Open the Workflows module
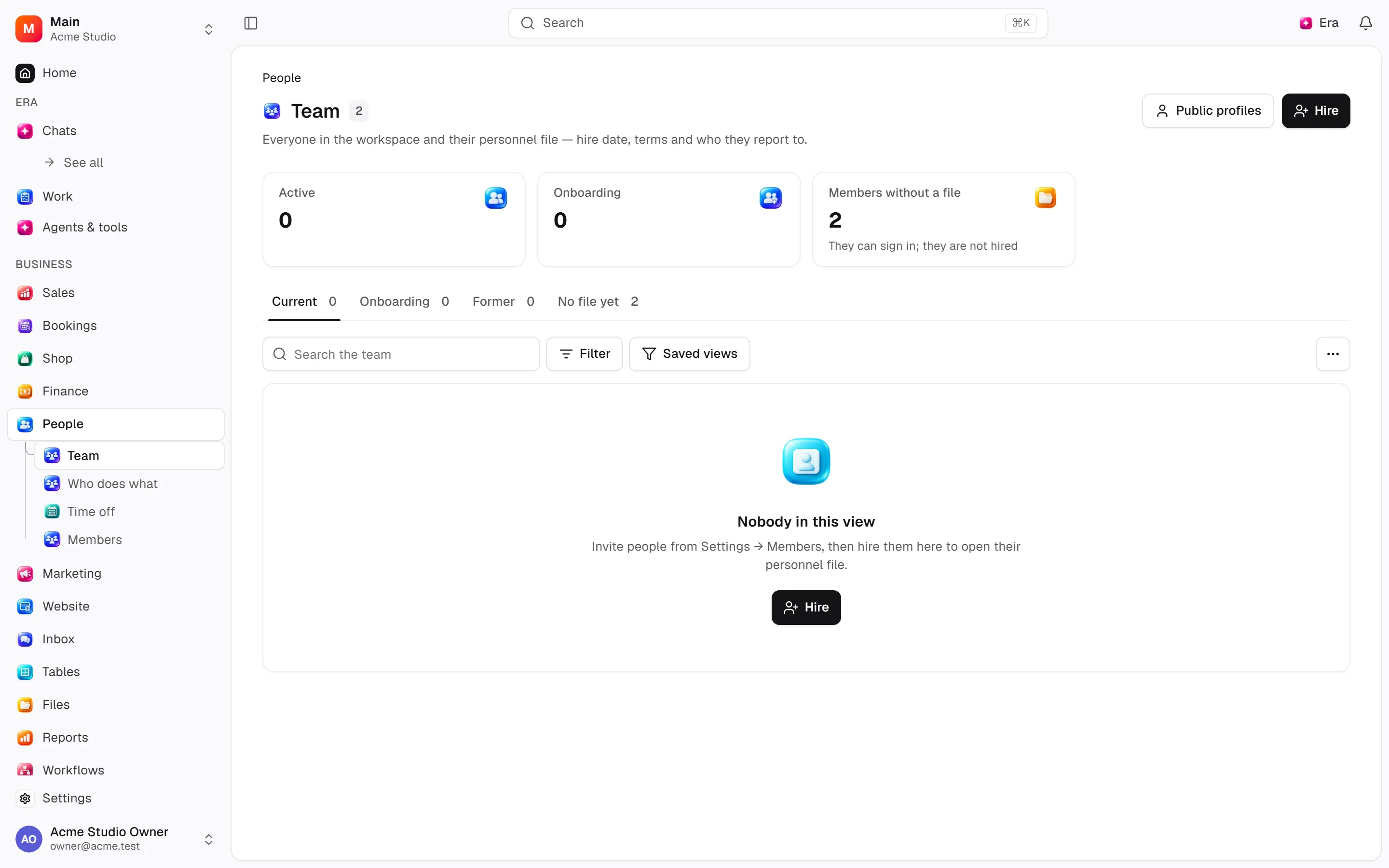1389x868 pixels. pos(115,770)
